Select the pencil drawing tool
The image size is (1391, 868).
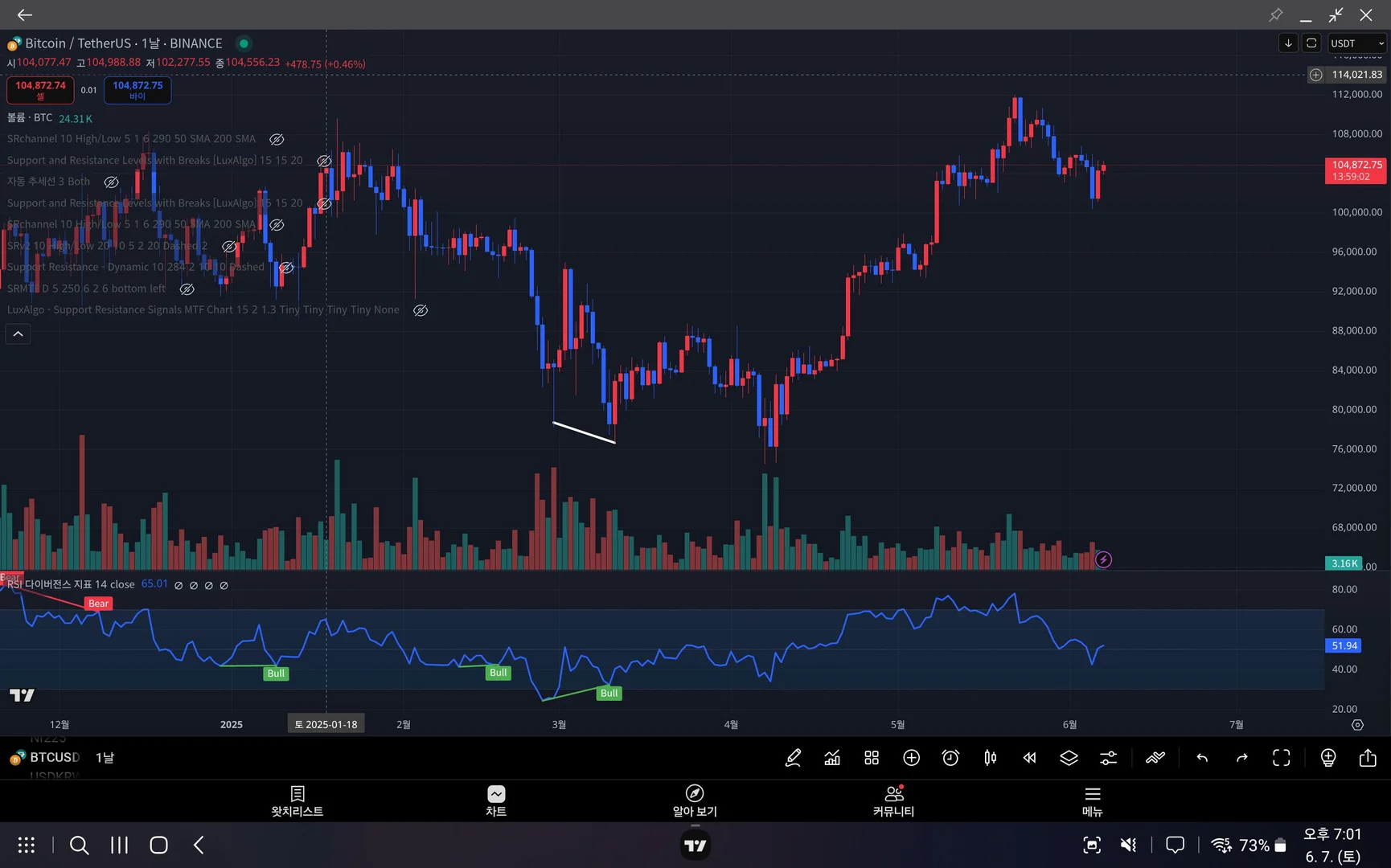click(793, 758)
